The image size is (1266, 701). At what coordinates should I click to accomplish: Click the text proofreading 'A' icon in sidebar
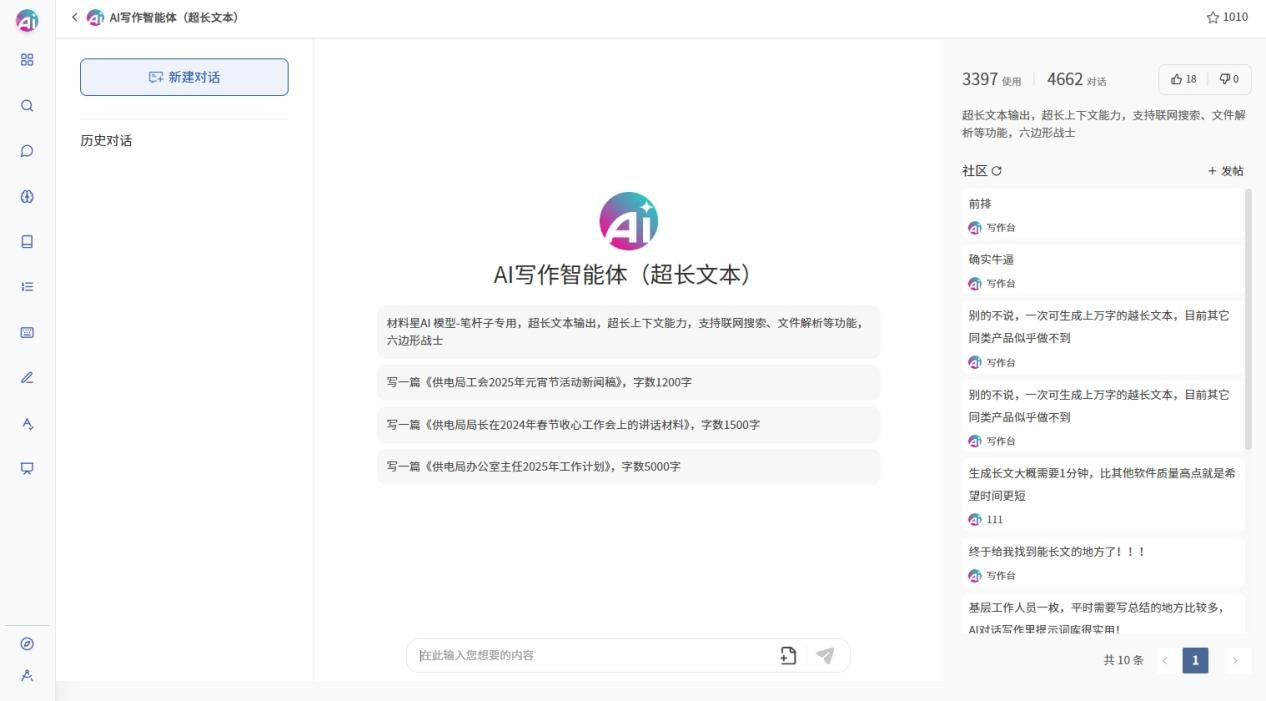coord(27,423)
